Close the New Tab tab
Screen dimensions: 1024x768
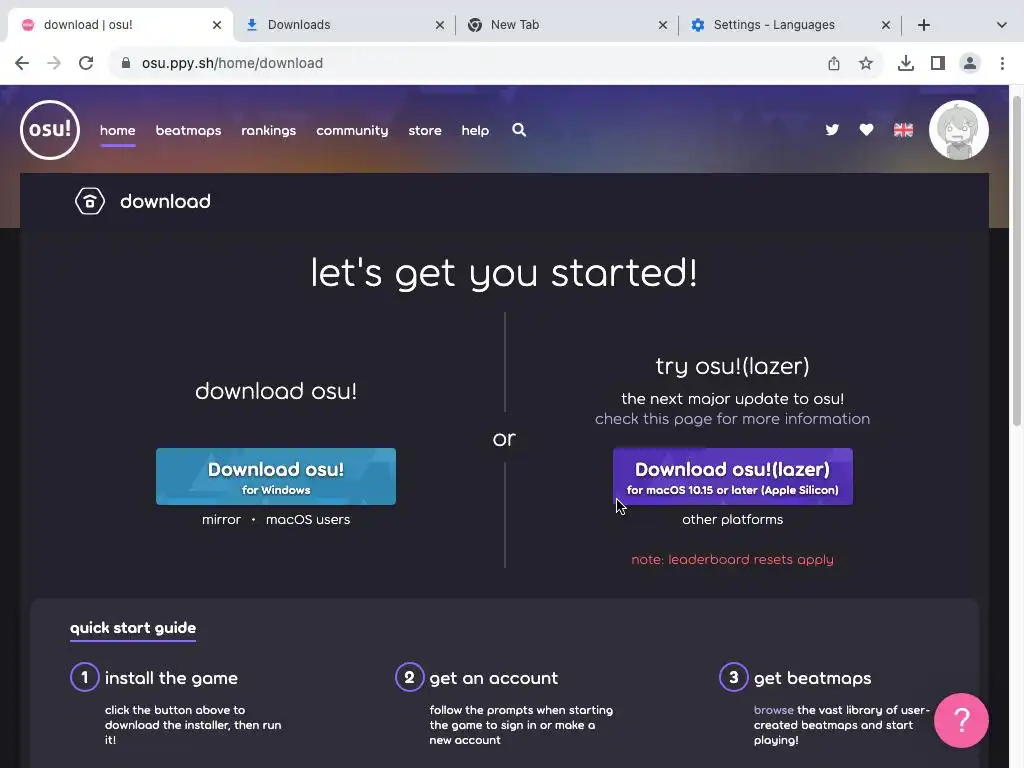tap(663, 25)
